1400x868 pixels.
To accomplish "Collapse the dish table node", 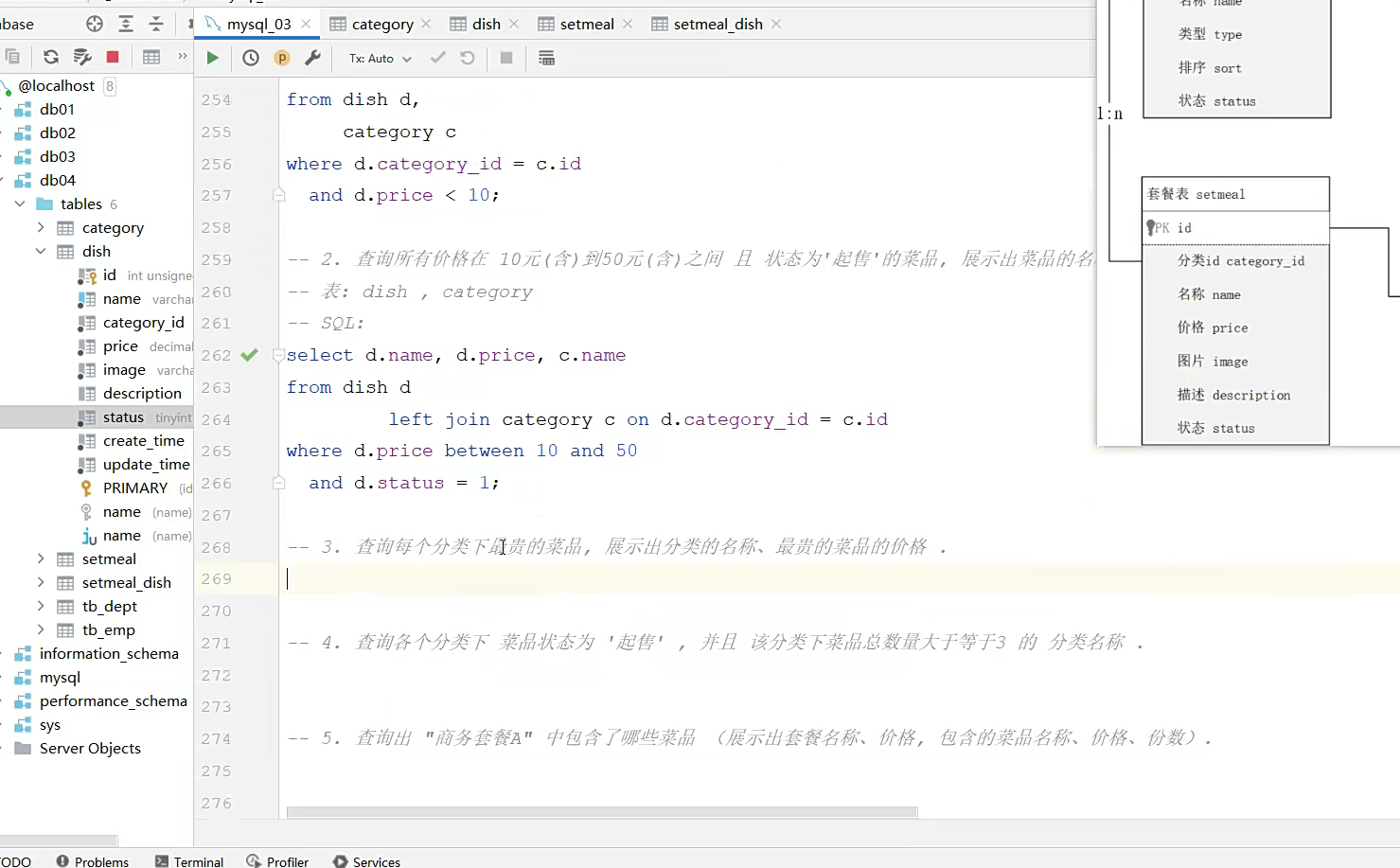I will click(41, 251).
